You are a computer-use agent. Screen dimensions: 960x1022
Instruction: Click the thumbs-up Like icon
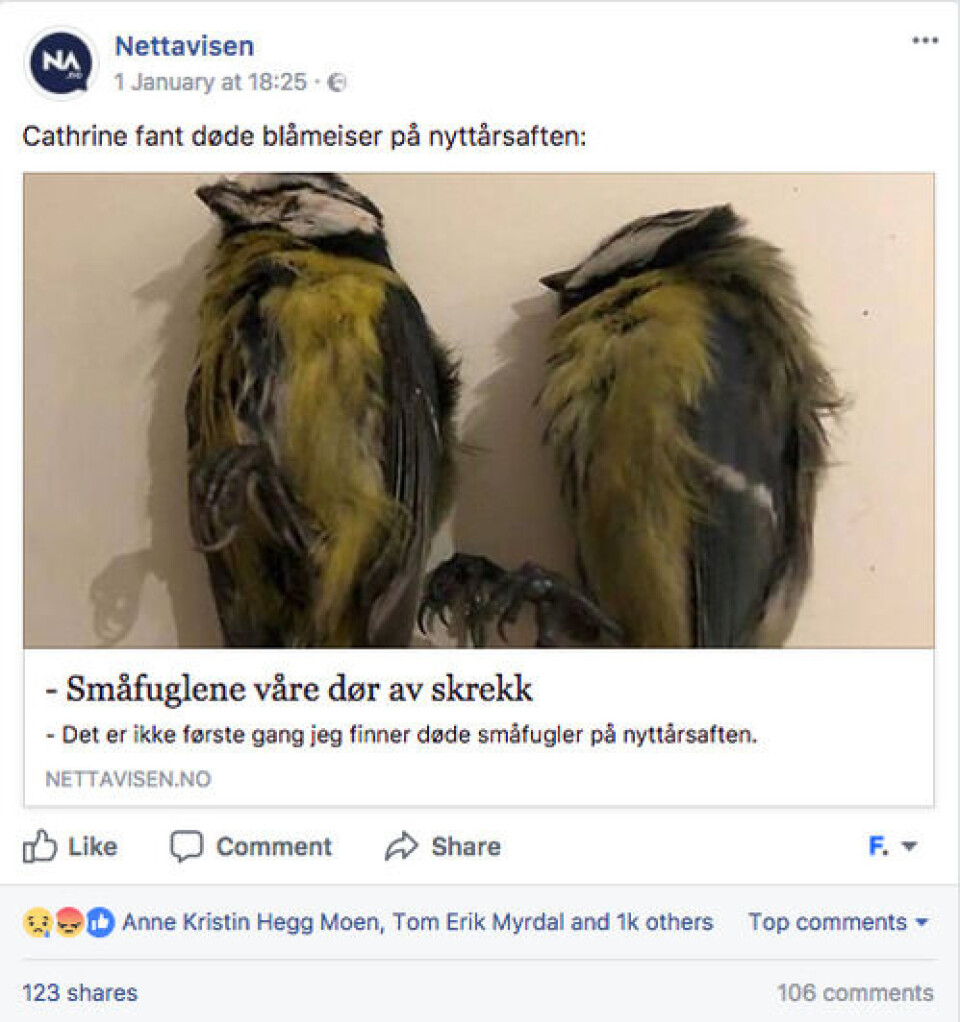tap(39, 847)
